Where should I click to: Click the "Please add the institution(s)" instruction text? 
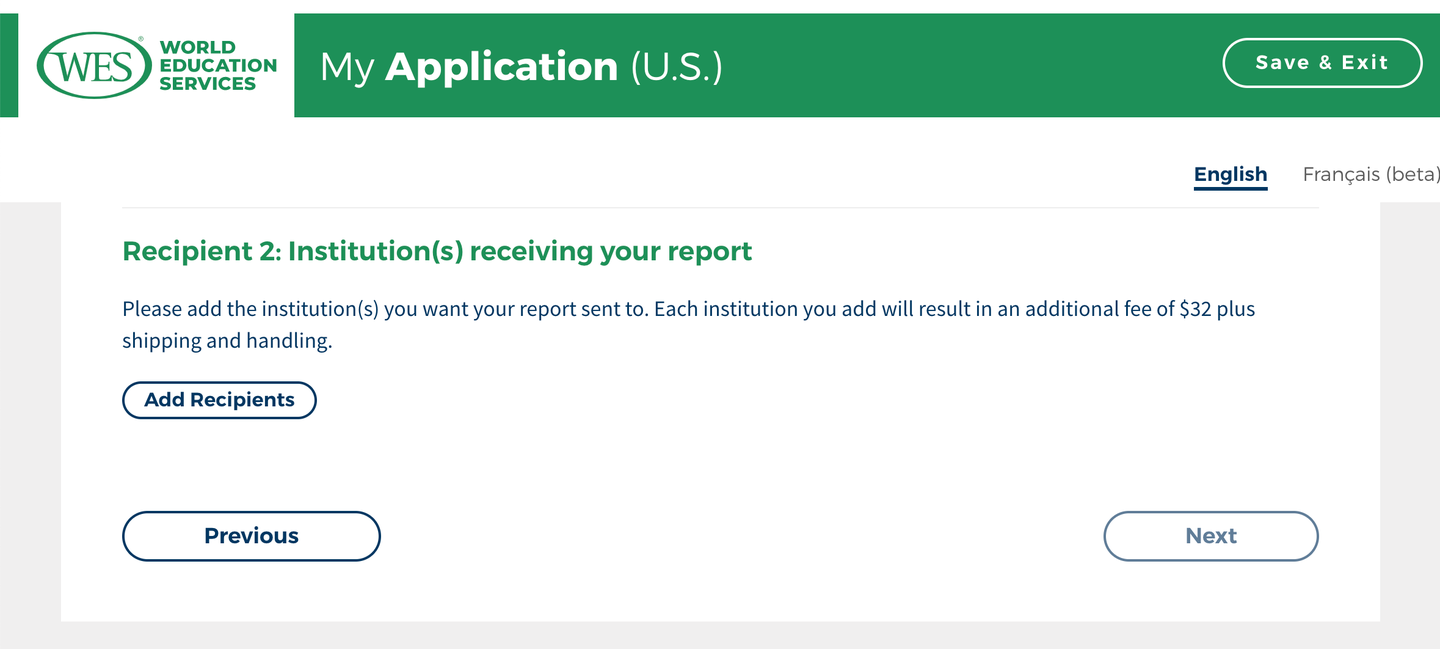tap(250, 309)
